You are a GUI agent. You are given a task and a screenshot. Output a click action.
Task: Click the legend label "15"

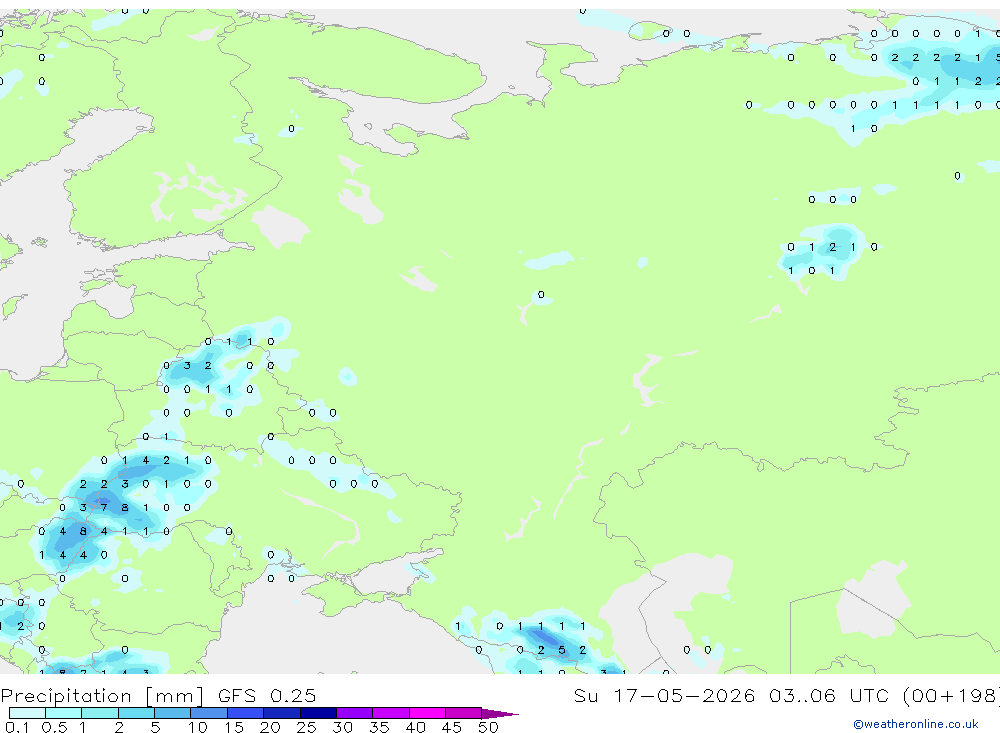pyautogui.click(x=234, y=727)
